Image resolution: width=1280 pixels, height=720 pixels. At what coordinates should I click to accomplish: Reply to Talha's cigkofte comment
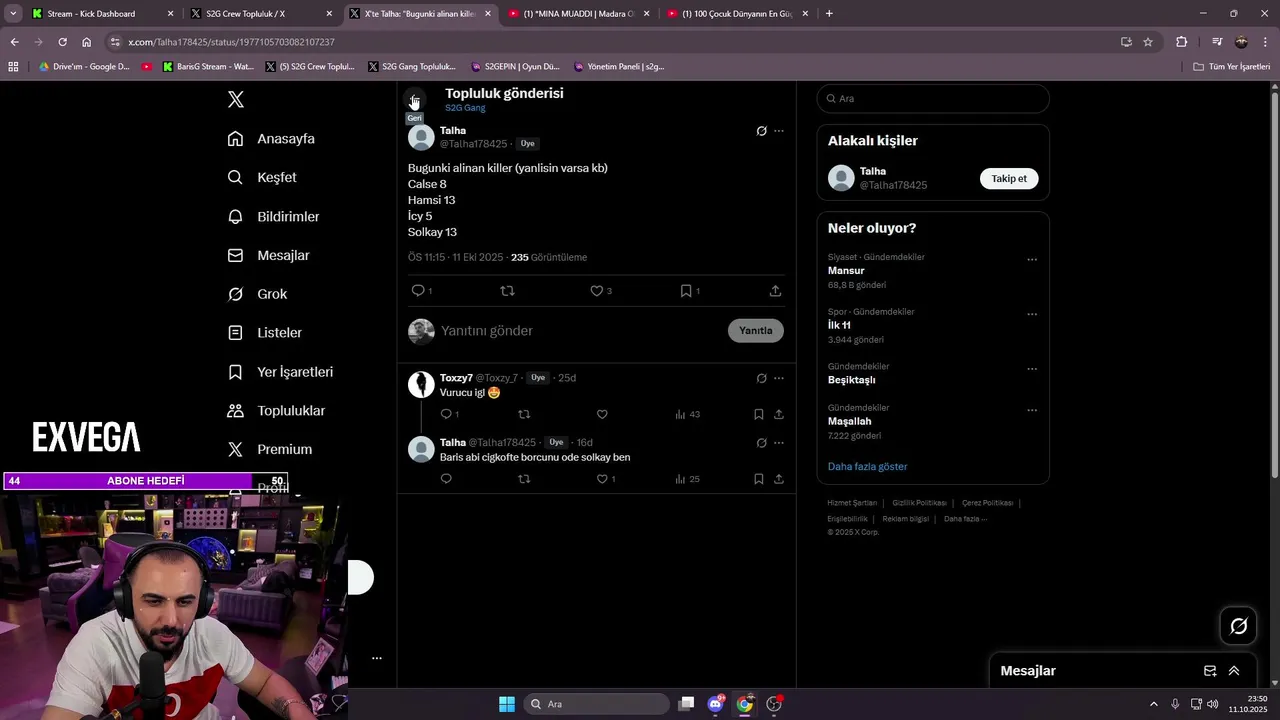pyautogui.click(x=446, y=479)
